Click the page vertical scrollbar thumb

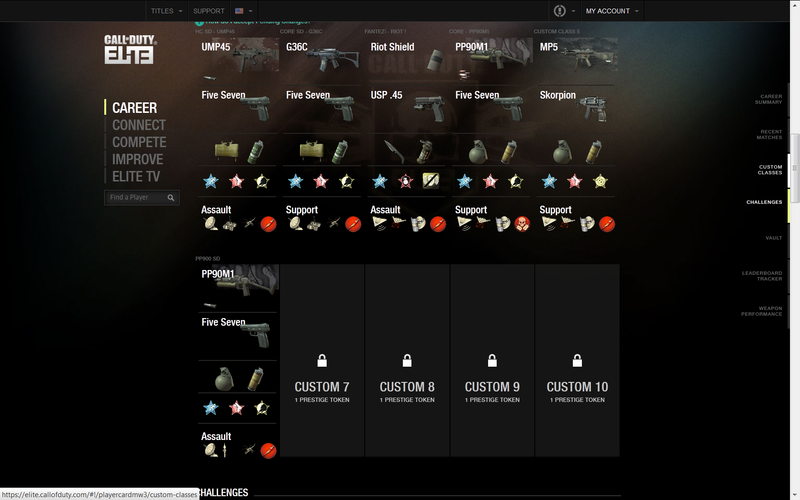click(795, 166)
